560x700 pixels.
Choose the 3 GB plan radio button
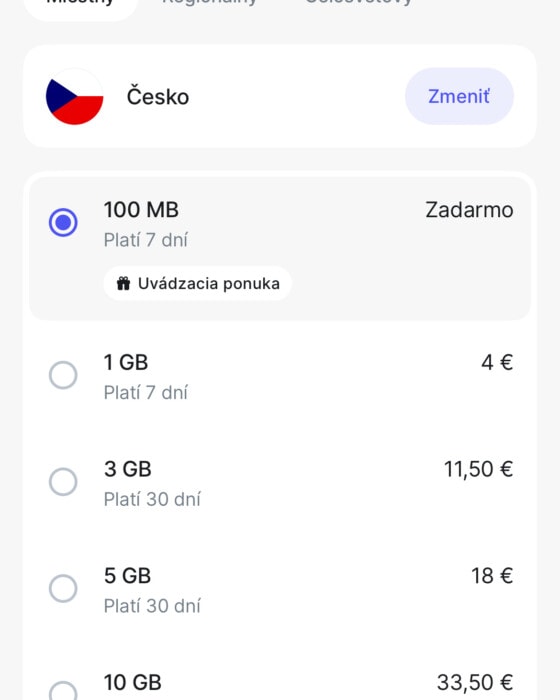click(x=63, y=482)
